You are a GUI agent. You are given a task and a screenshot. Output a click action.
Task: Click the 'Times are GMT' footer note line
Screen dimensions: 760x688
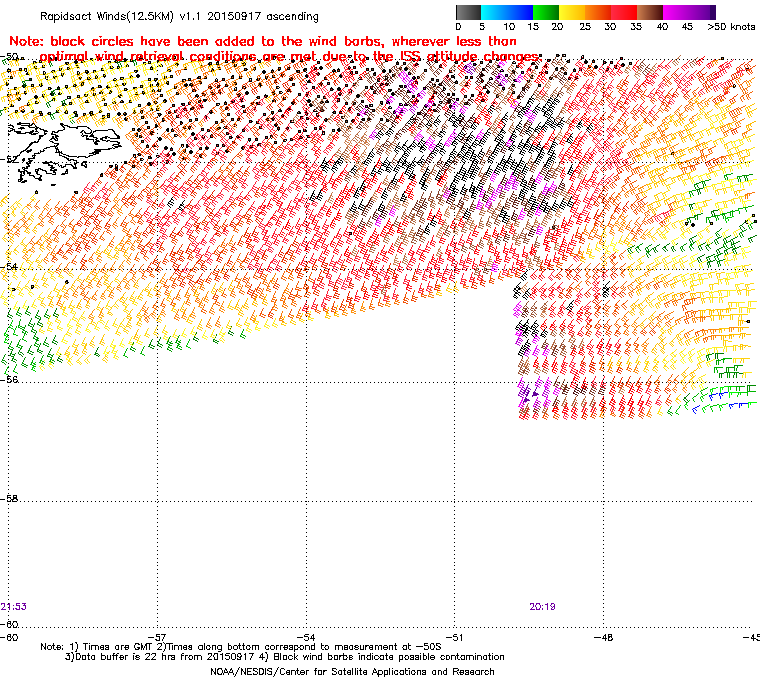241,647
